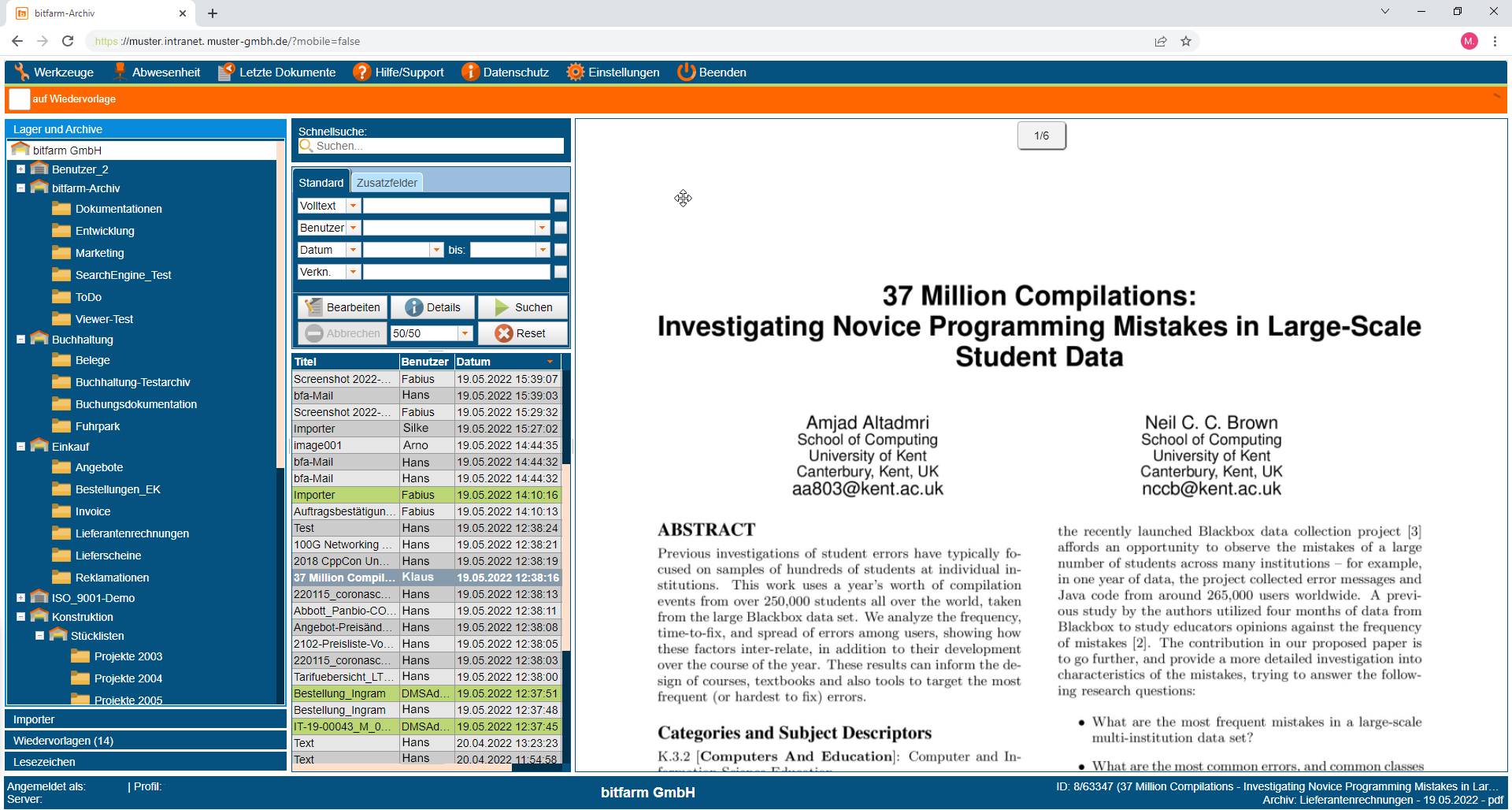1512x810 pixels.
Task: Tick the checkbox beside Volltext field
Action: click(561, 206)
